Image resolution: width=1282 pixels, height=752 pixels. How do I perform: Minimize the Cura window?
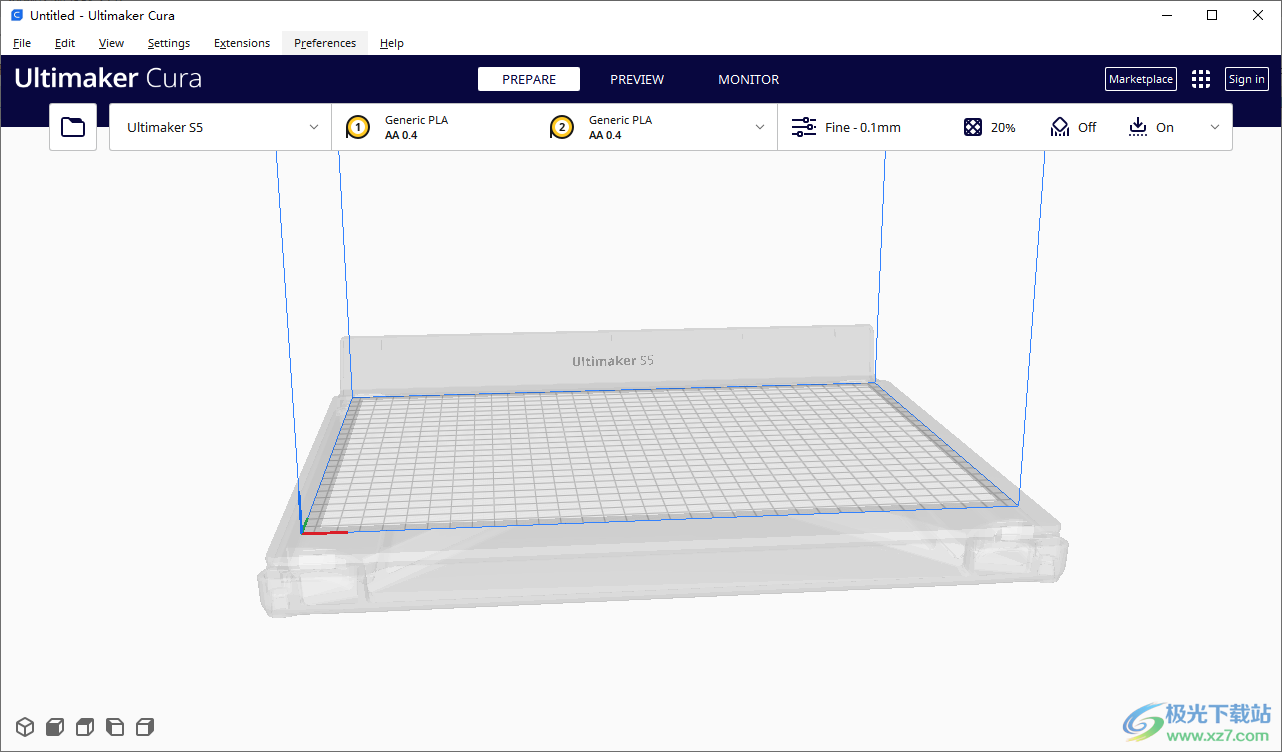click(x=1166, y=15)
